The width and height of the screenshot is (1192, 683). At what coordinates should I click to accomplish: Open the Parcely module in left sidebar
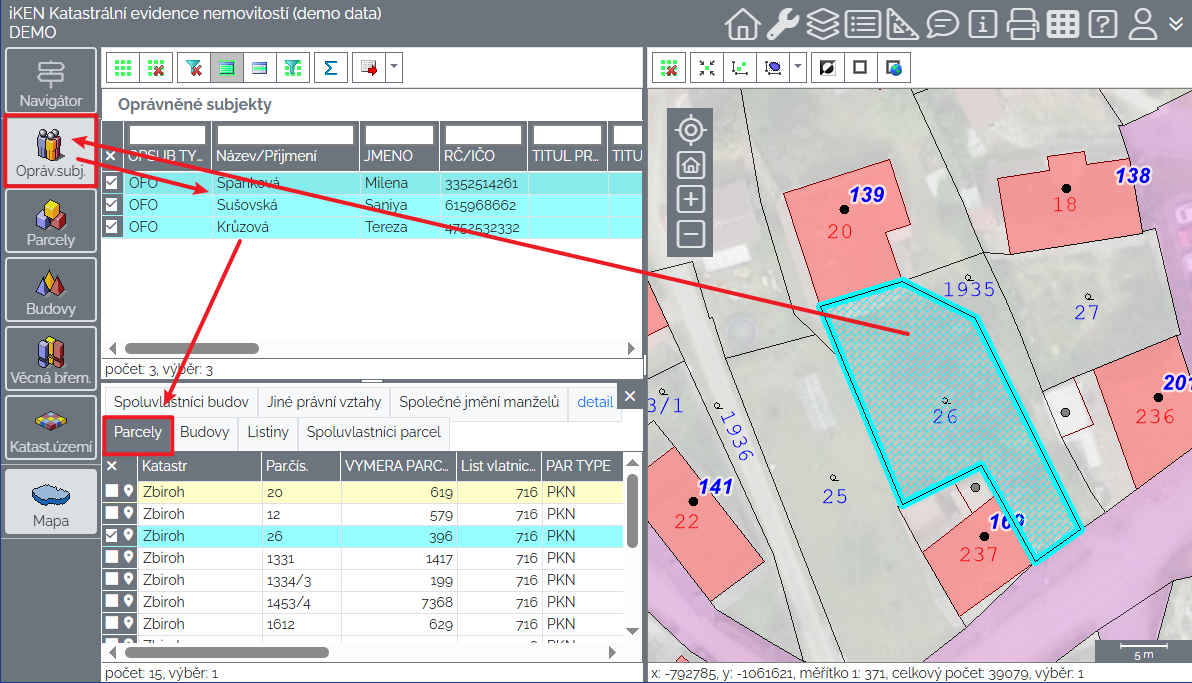click(51, 221)
